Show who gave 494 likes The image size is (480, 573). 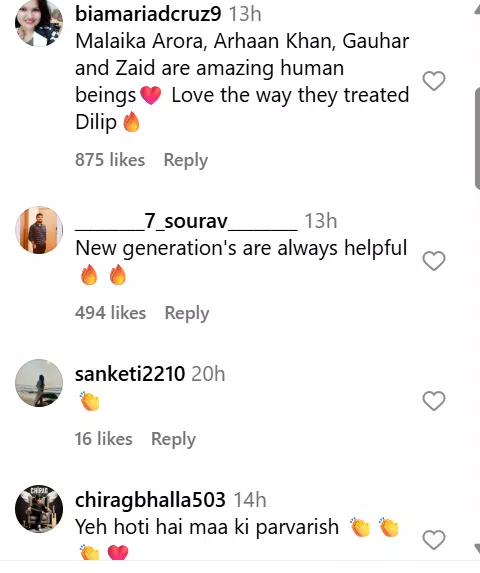110,313
